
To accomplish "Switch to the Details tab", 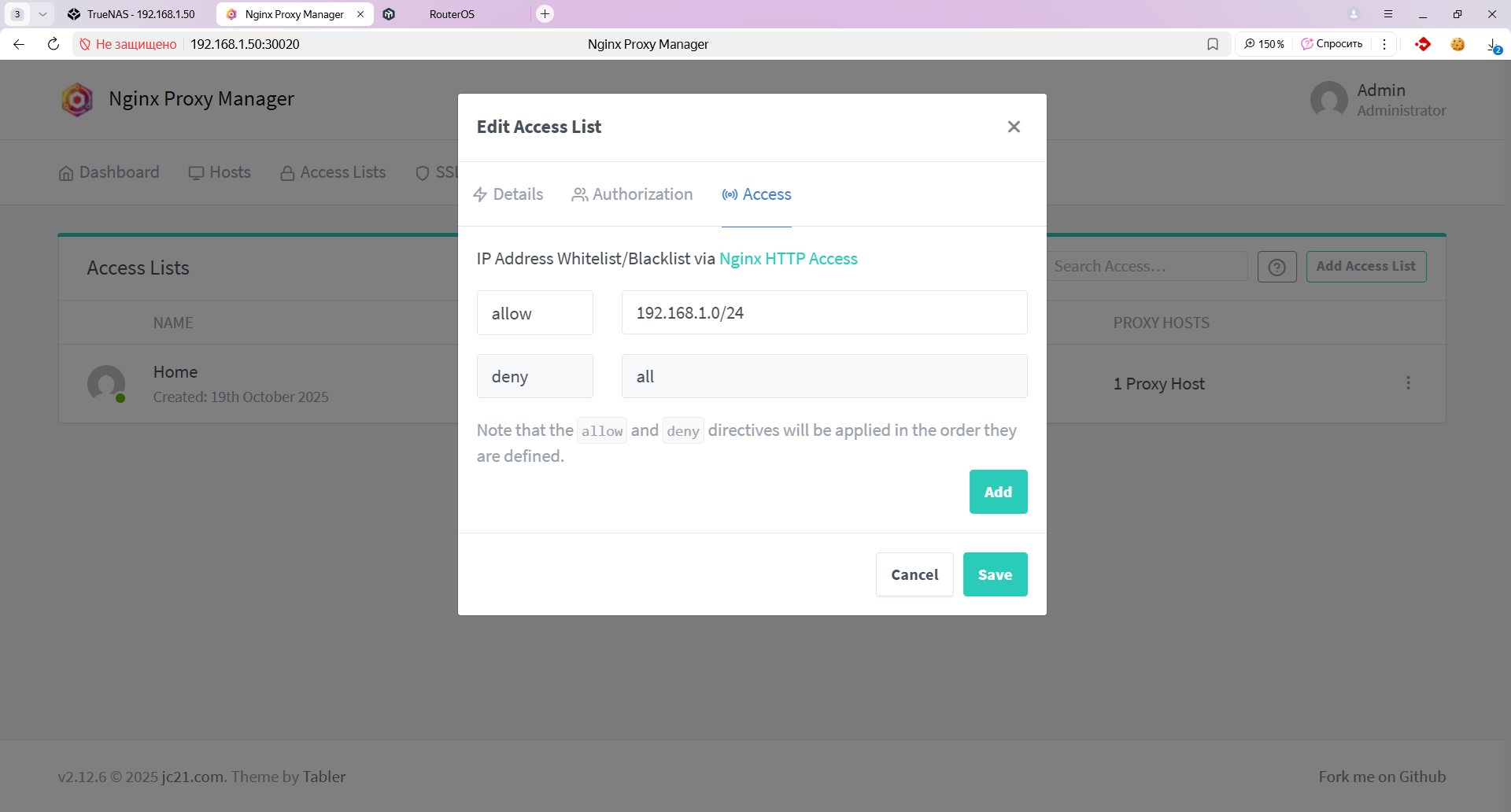I will click(508, 194).
